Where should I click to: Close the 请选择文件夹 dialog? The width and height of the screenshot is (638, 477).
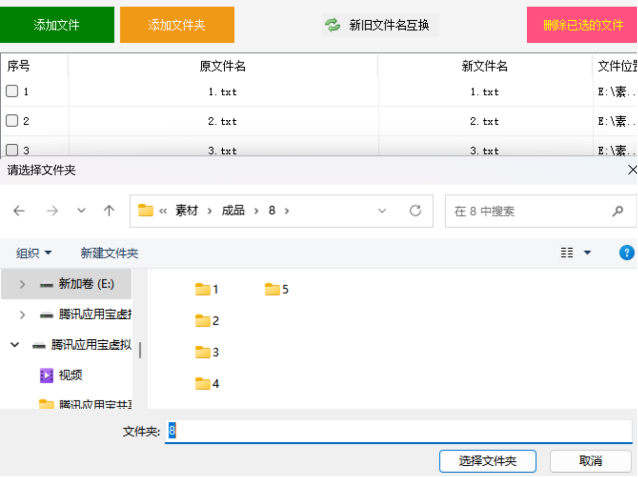[x=632, y=170]
